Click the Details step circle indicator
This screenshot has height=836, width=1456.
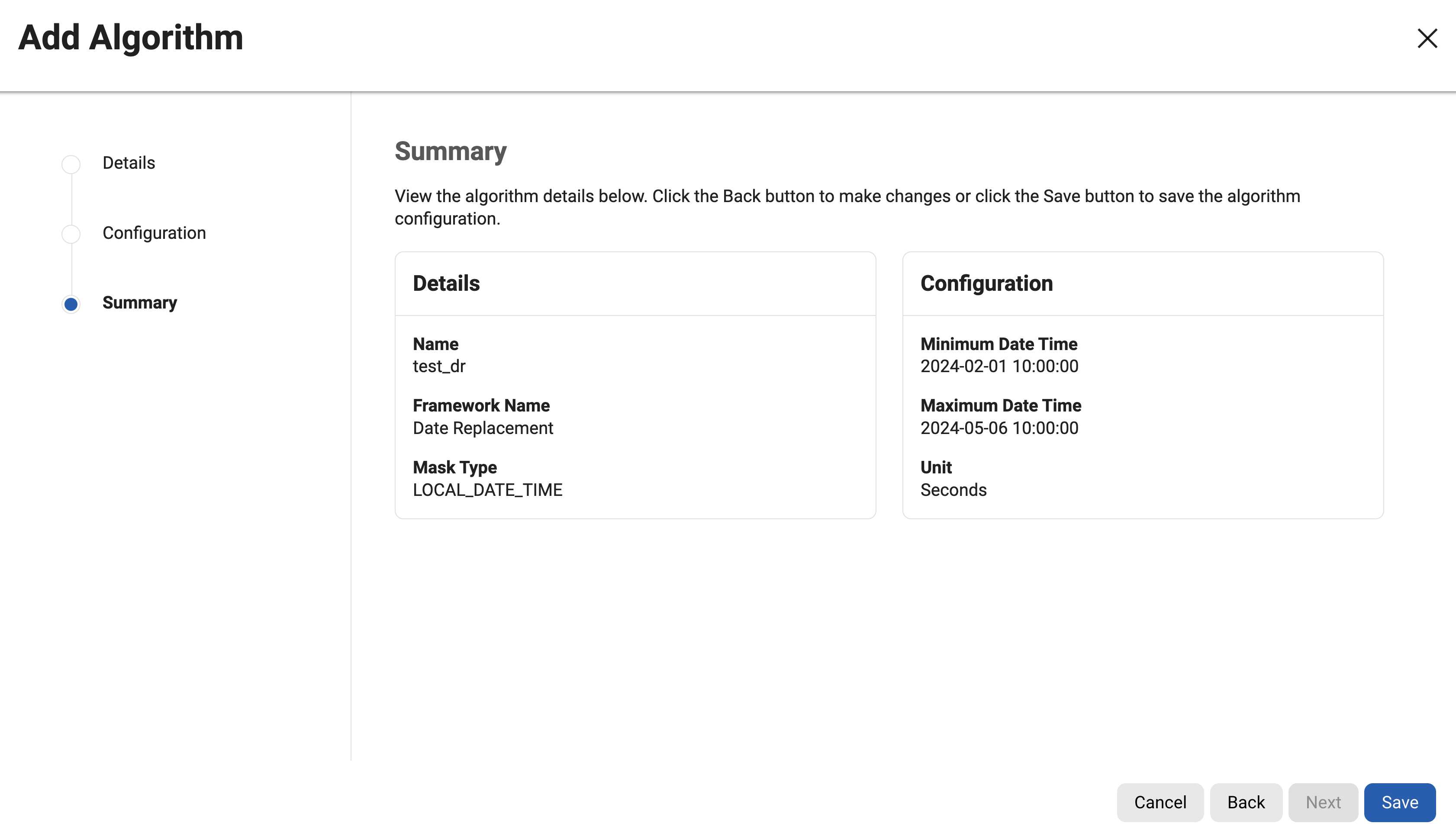click(71, 164)
